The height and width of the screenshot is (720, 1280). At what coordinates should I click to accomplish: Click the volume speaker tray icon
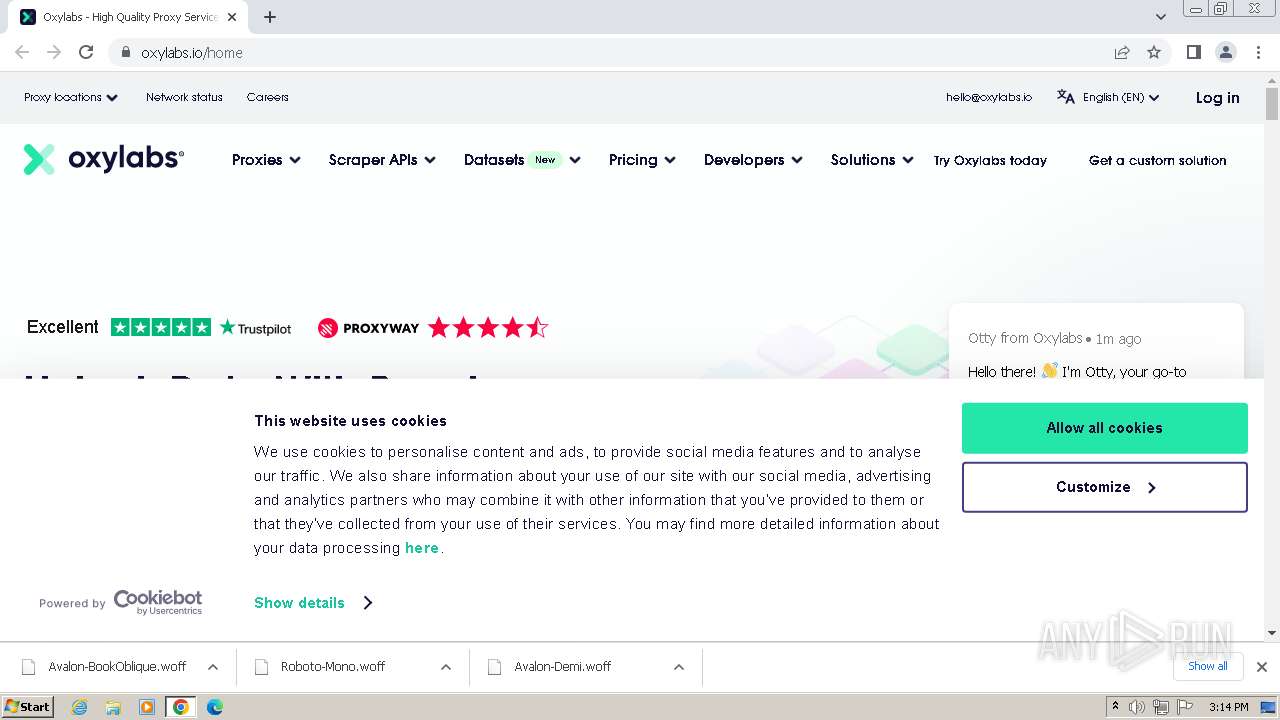(x=1137, y=707)
